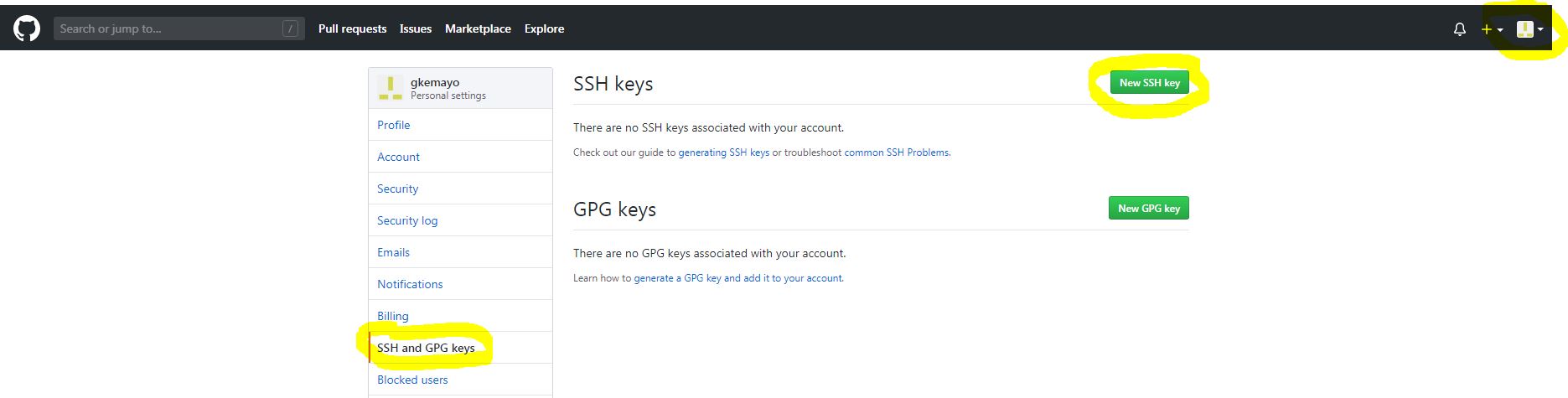
Task: Open the notifications bell
Action: (x=1459, y=29)
